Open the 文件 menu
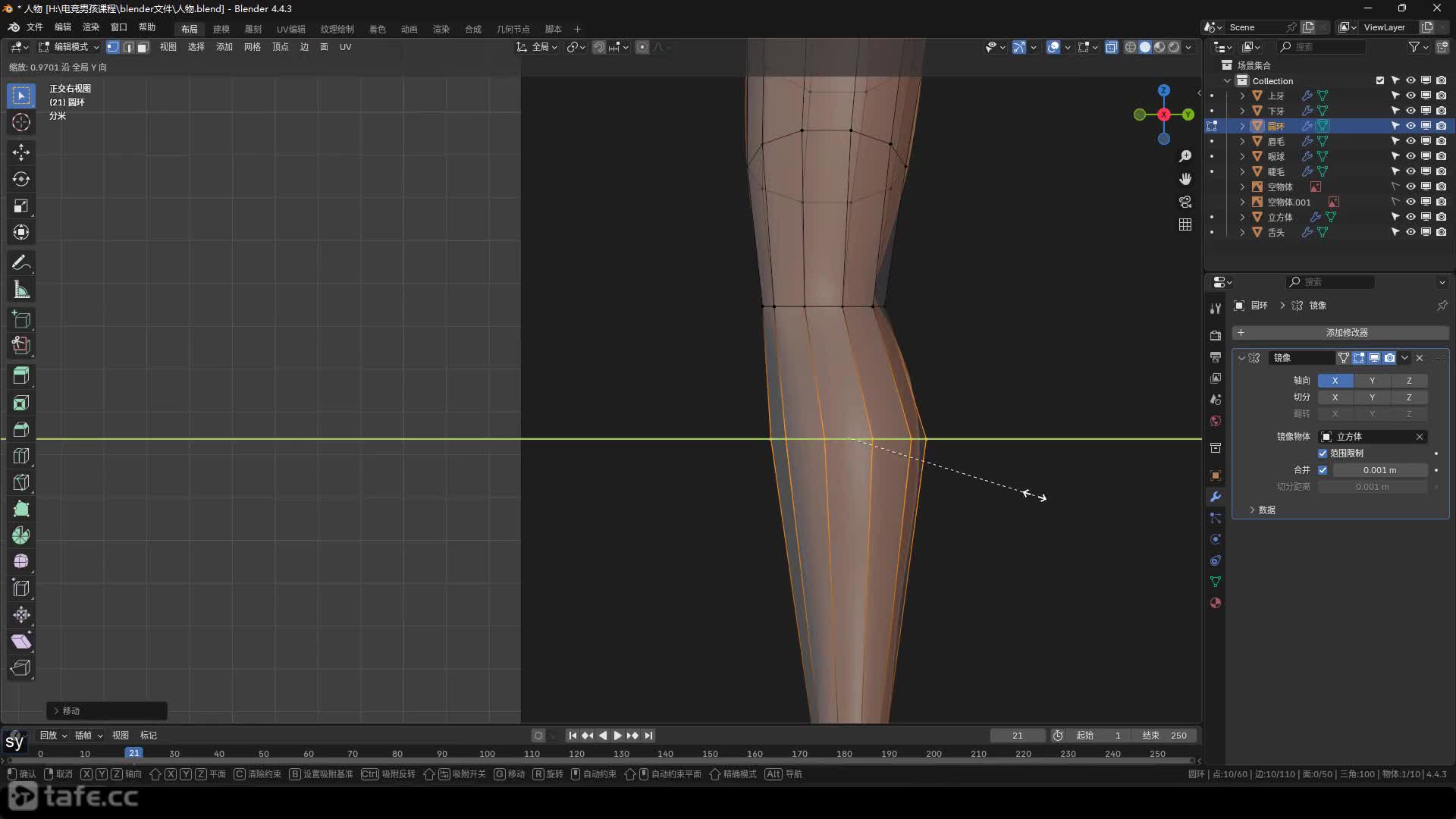This screenshot has height=819, width=1456. click(35, 27)
